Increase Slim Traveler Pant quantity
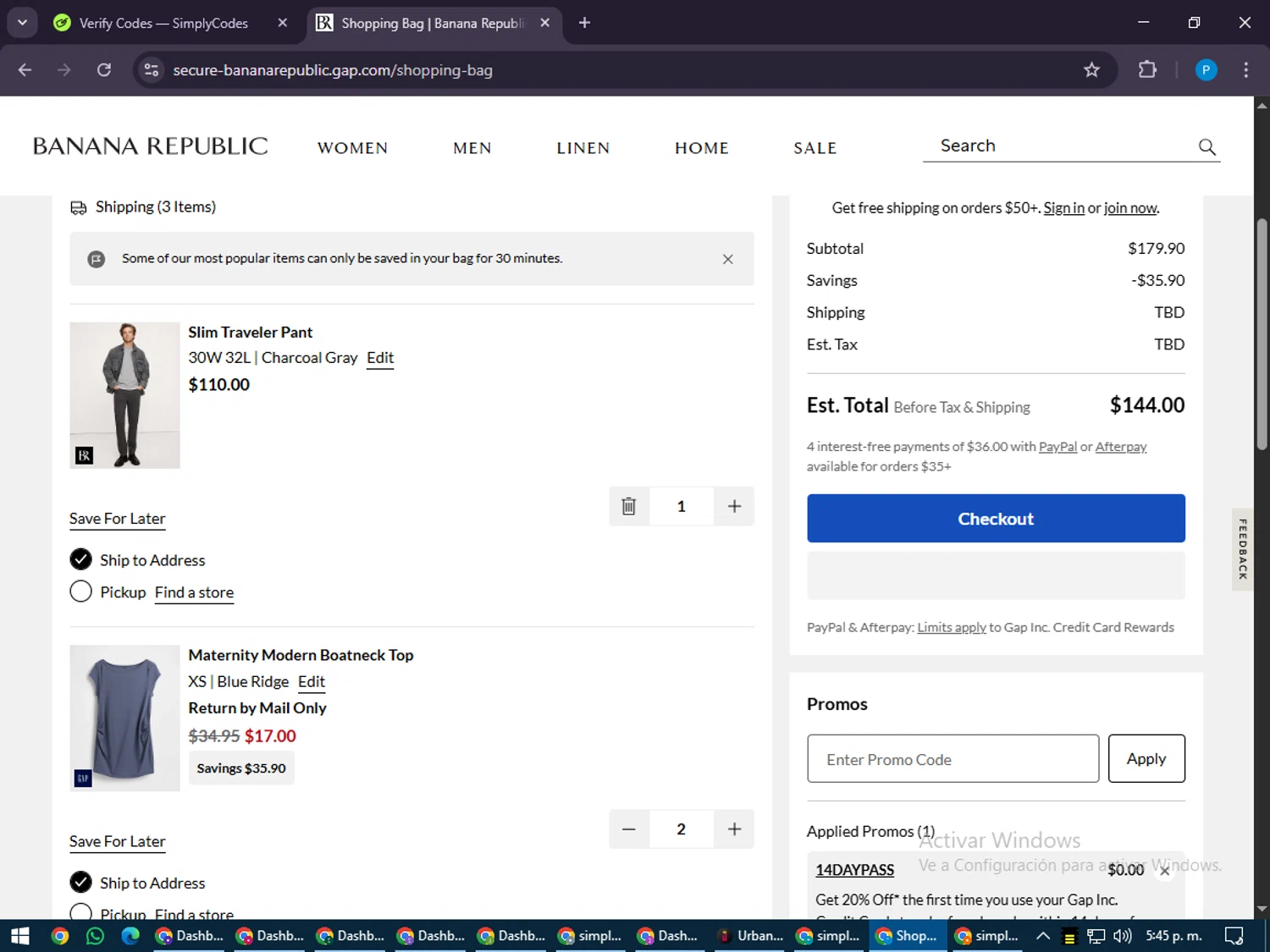1270x952 pixels. tap(734, 506)
